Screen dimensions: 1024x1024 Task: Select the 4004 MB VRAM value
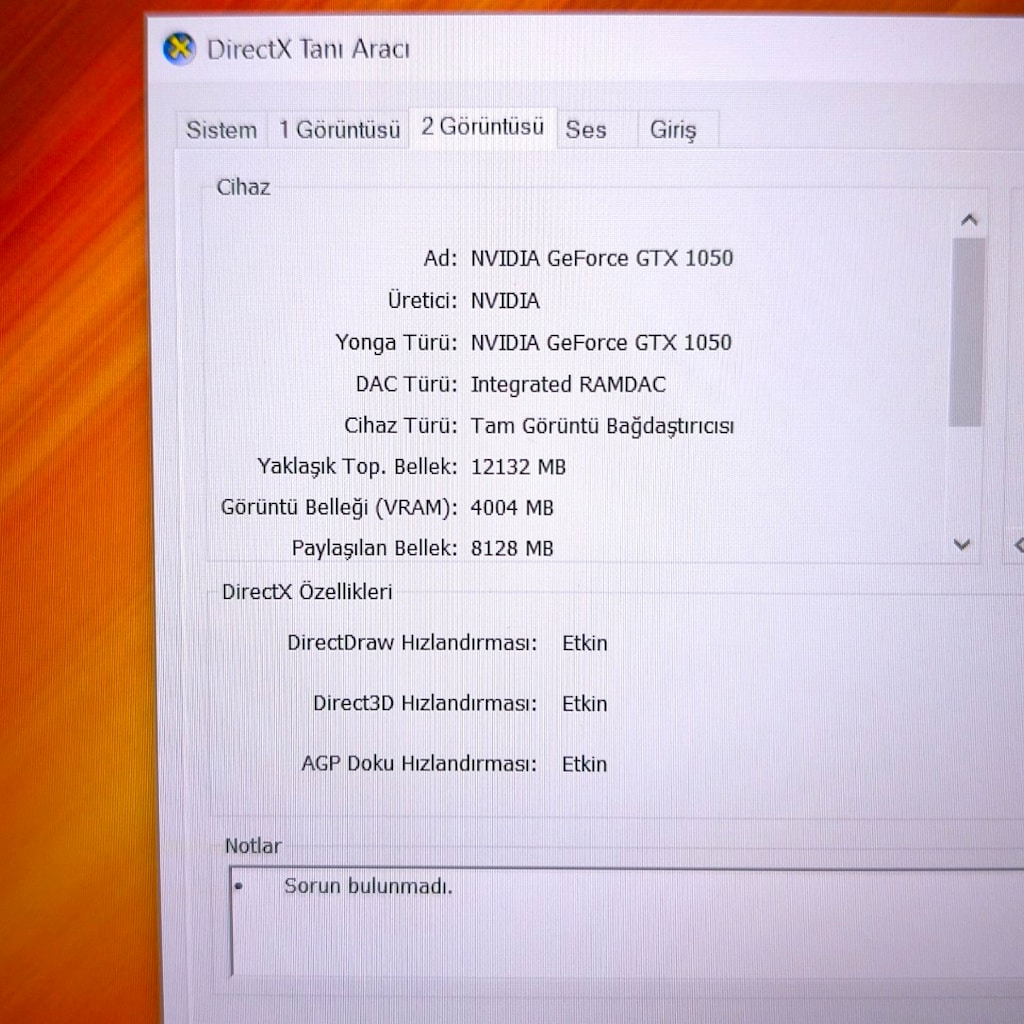tap(511, 508)
